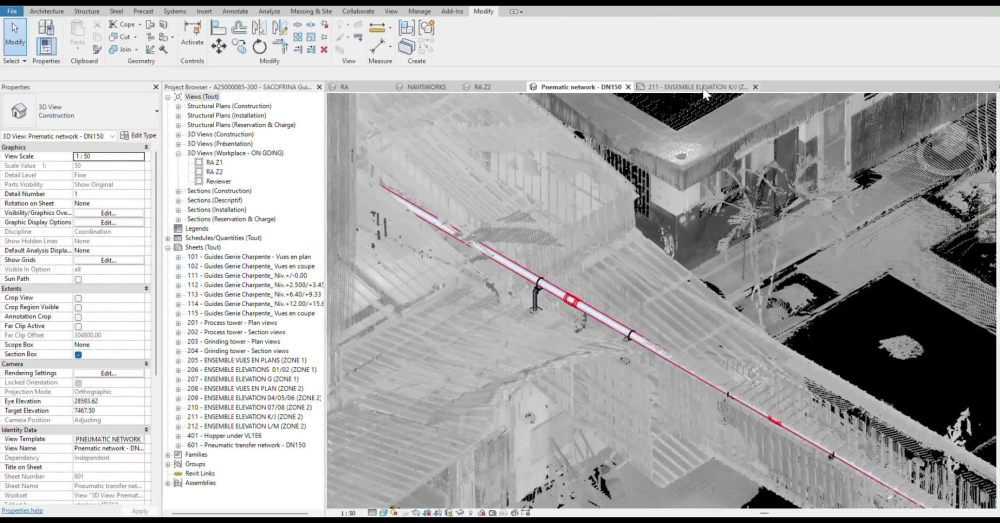Select the Array tool
The image size is (1000, 523).
298,37
